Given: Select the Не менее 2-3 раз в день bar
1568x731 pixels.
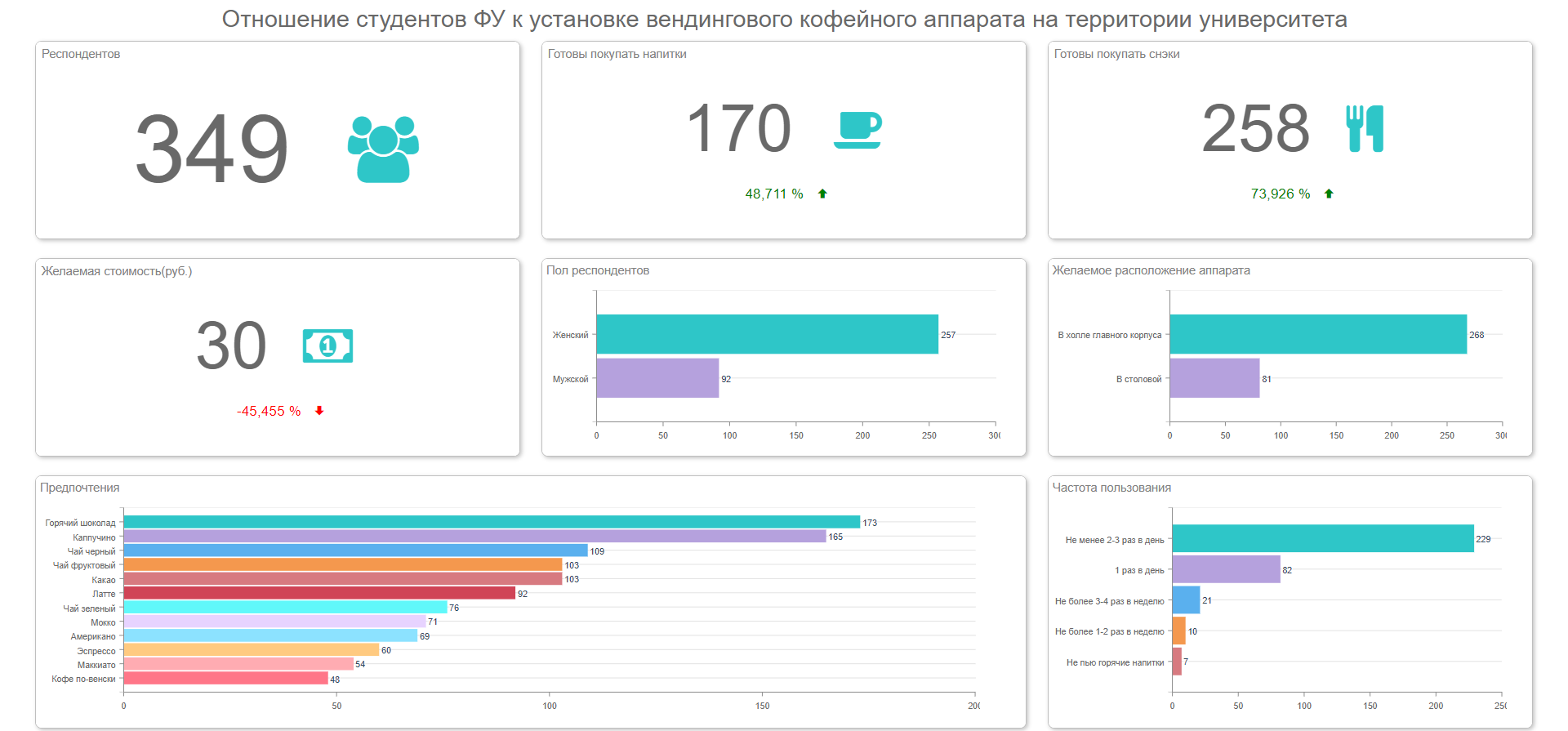Looking at the screenshot, I should 1322,538.
